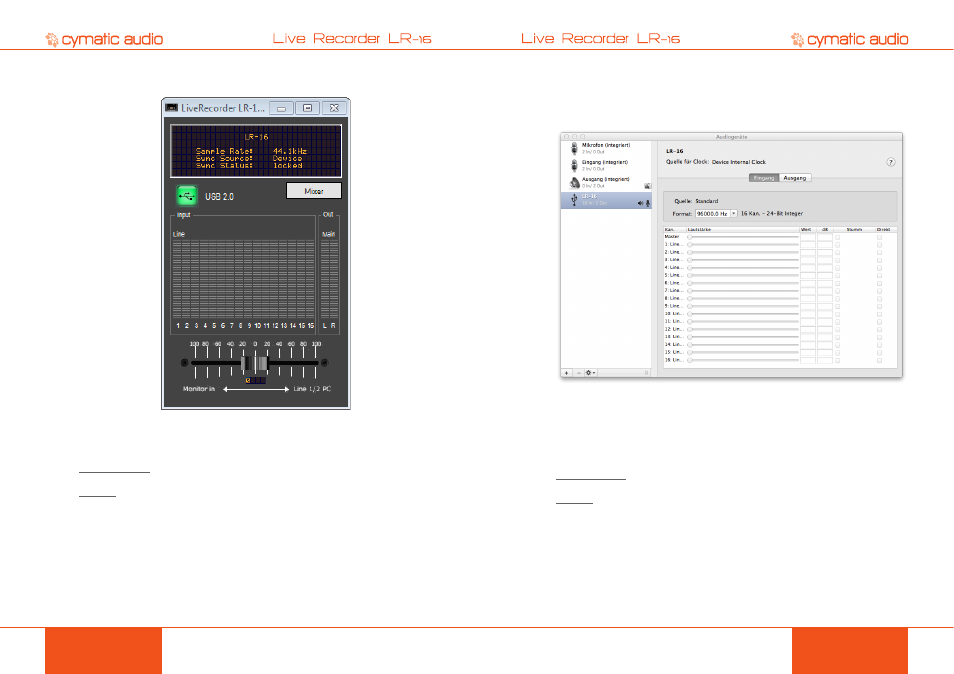Viewport: 954px width, 674px height.
Task: Click the Direkt column header
Action: coord(885,229)
